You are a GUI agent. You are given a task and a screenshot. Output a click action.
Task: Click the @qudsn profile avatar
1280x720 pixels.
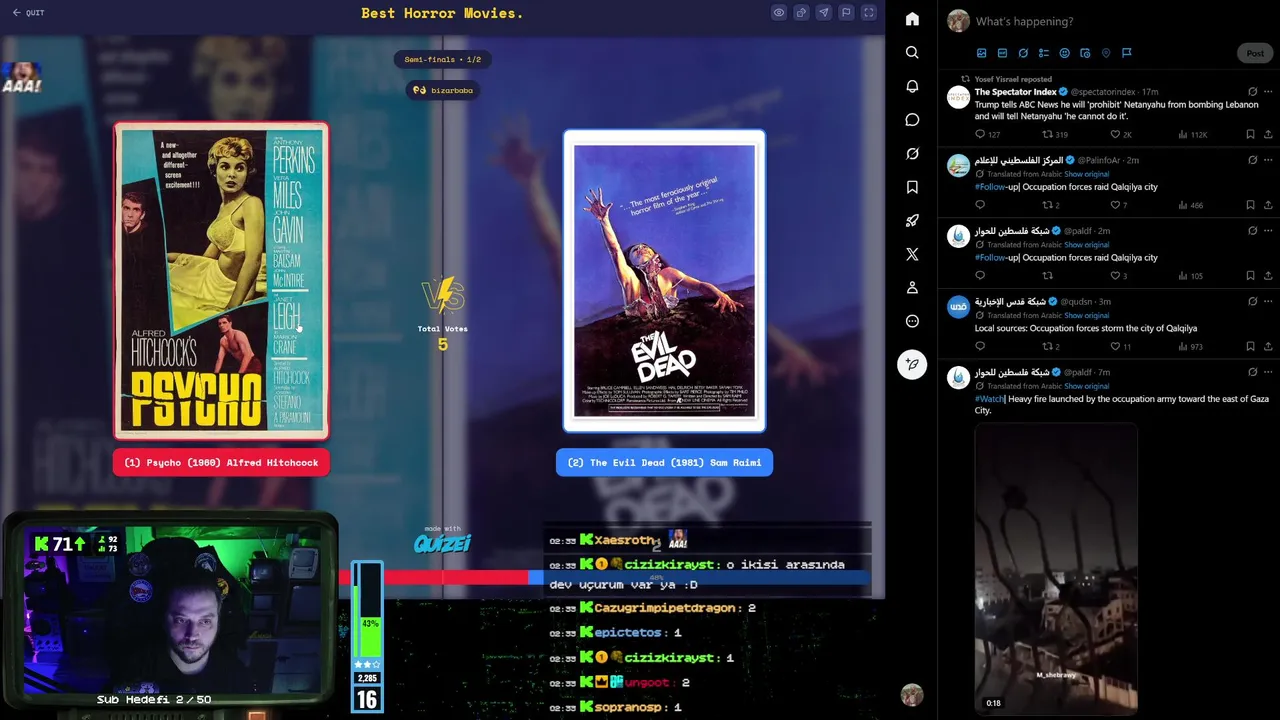tap(958, 306)
